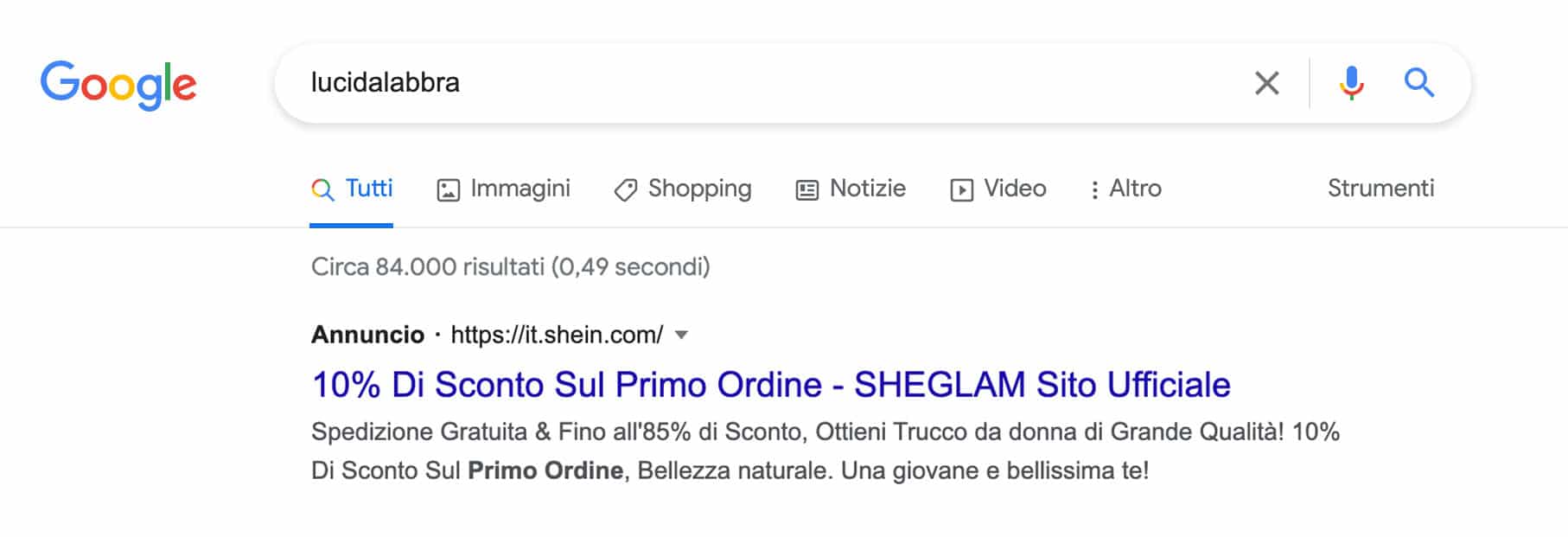Open the Immagini results tab

(503, 189)
